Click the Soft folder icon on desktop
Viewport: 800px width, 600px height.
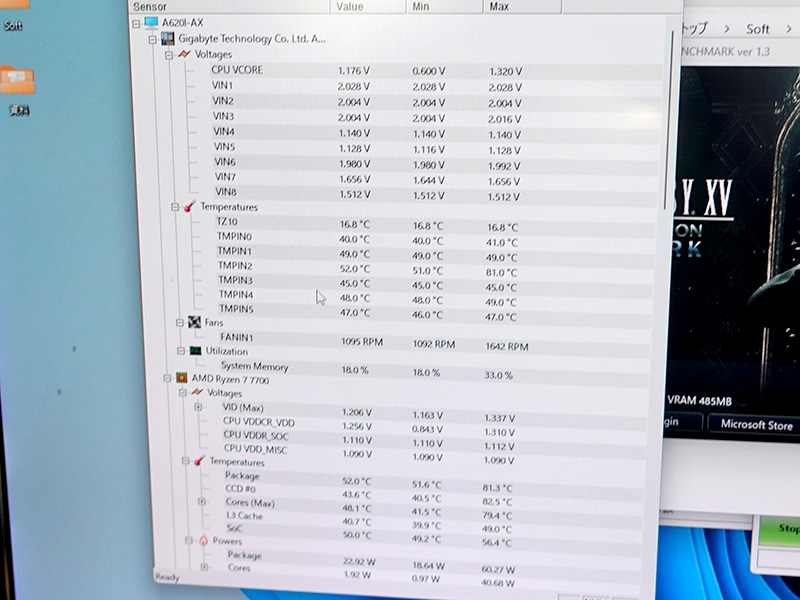tap(14, 5)
